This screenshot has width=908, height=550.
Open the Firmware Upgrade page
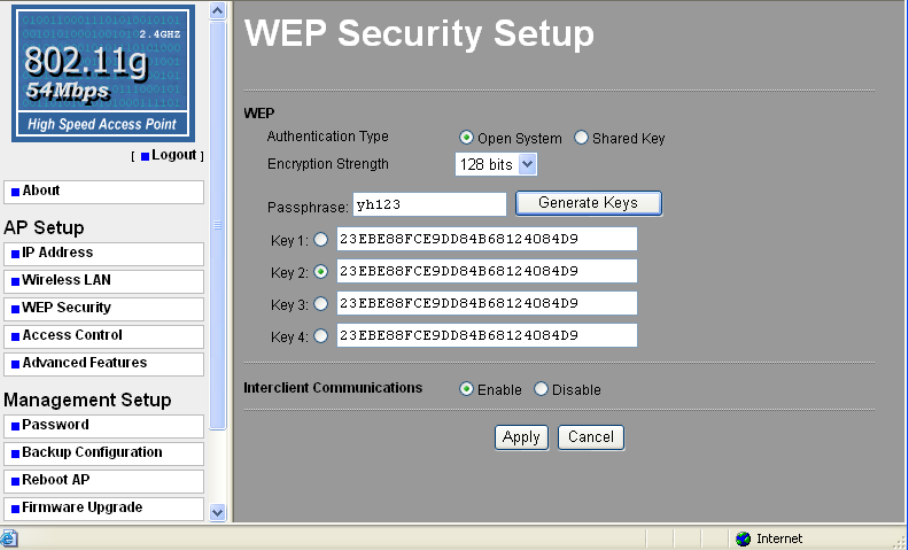point(104,508)
